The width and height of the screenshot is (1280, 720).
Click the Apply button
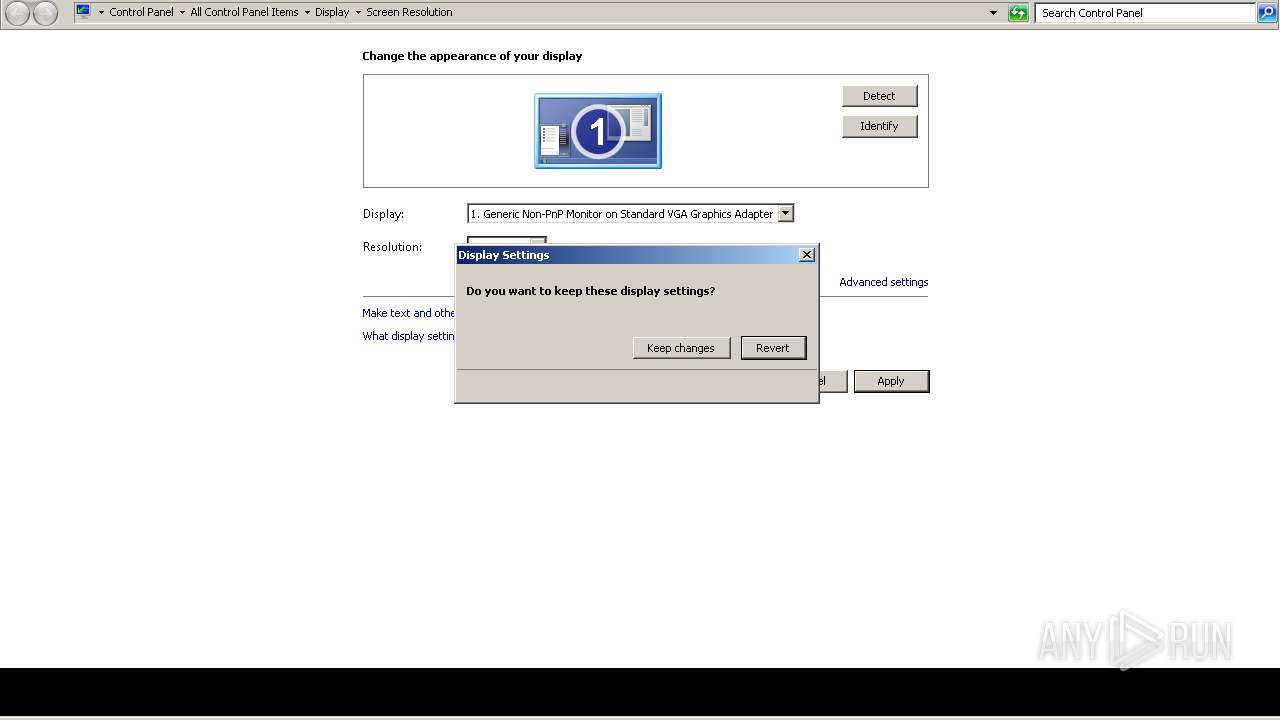pos(891,381)
